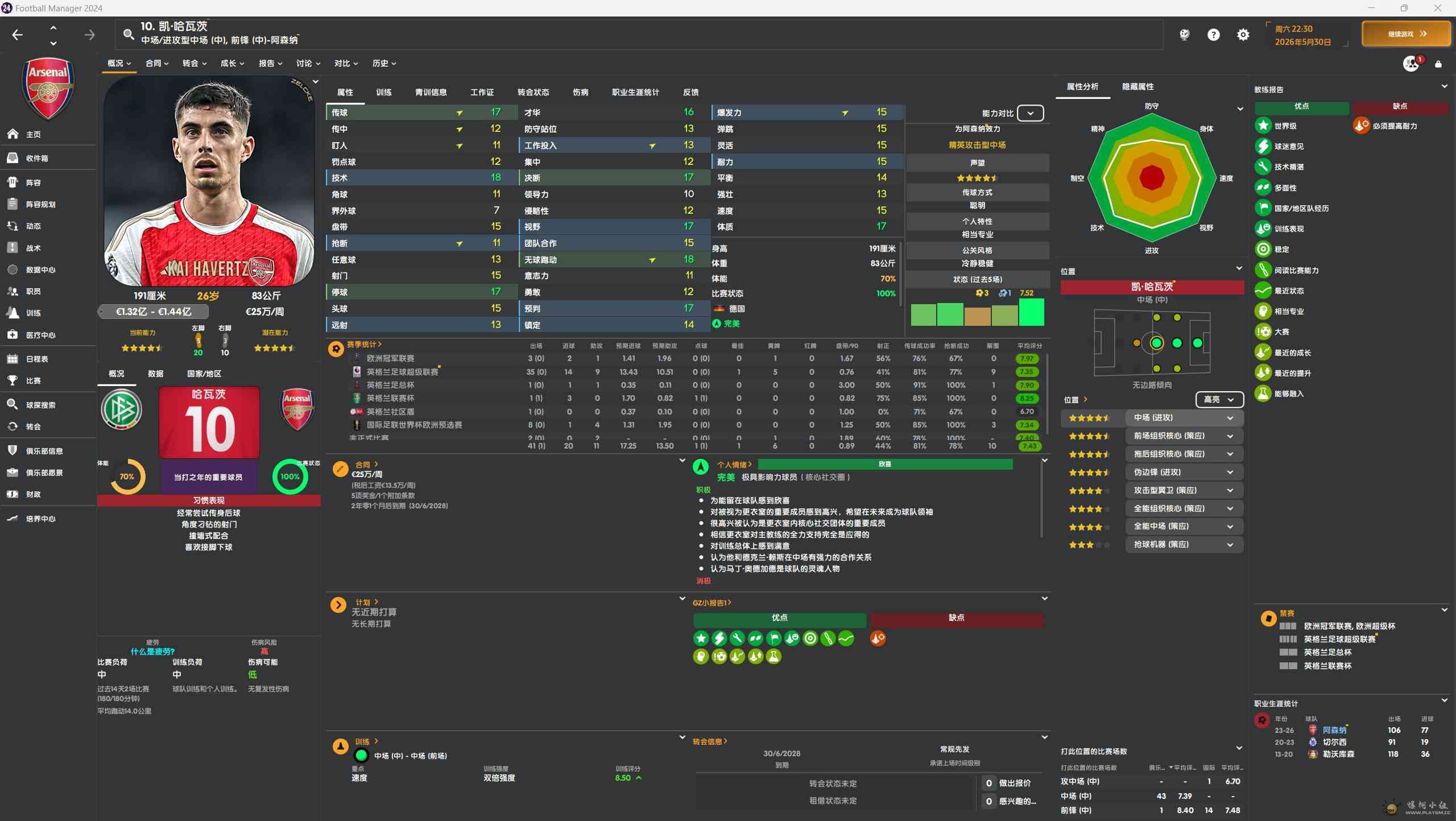Screen dimensions: 1456x821
Task: Switch to the 职业生涯统计 tab
Action: click(635, 92)
